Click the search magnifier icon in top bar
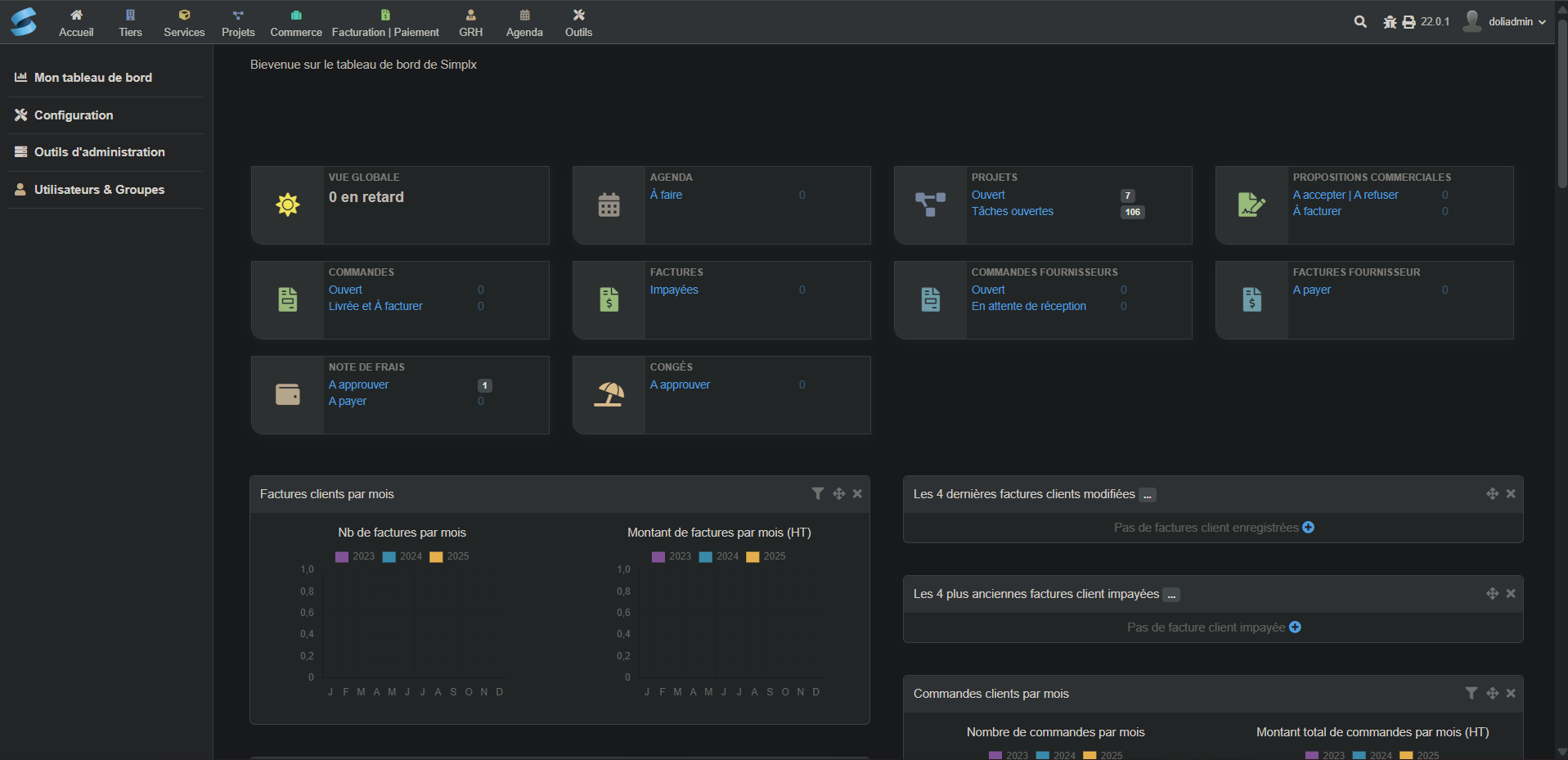Viewport: 1568px width, 760px height. [1360, 22]
